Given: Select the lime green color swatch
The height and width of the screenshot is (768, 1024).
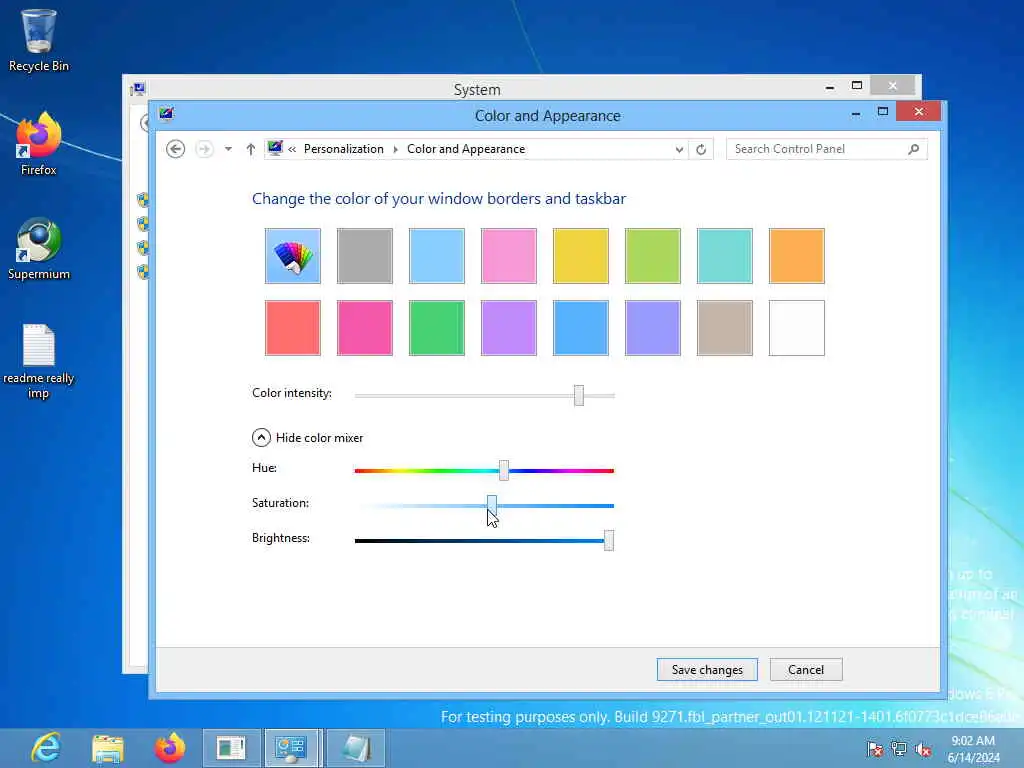Looking at the screenshot, I should pyautogui.click(x=652, y=256).
